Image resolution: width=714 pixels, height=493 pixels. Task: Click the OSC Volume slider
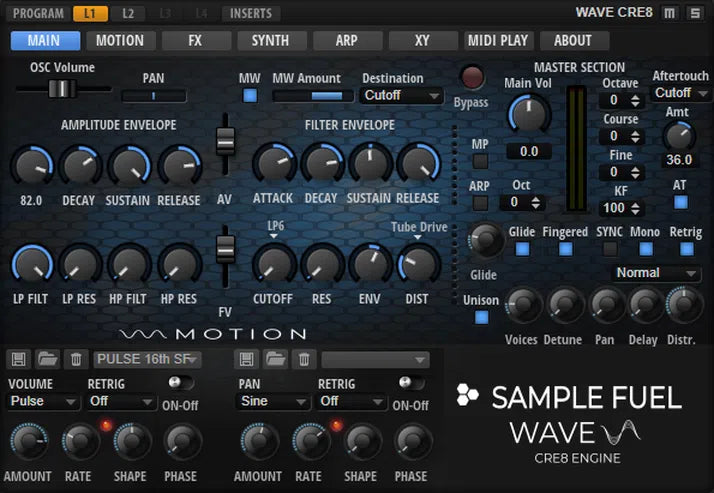click(63, 89)
